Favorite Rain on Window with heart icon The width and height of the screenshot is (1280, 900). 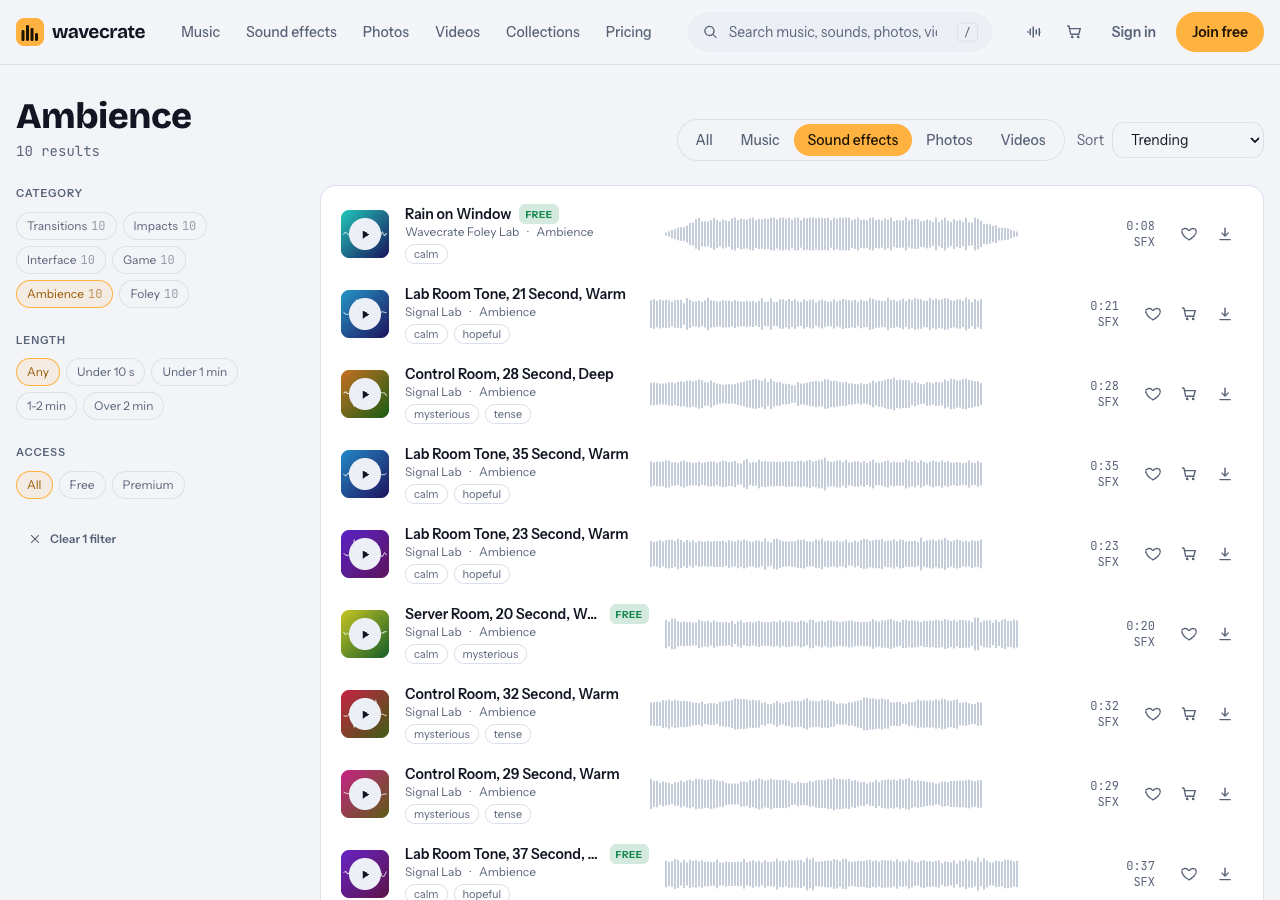tap(1189, 234)
